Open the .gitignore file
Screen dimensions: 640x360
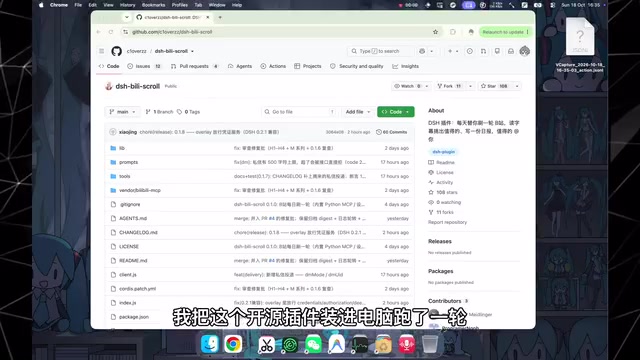pos(129,204)
